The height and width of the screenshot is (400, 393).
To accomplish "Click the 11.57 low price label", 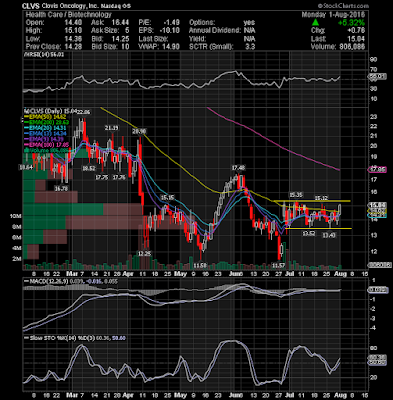I will tap(279, 265).
